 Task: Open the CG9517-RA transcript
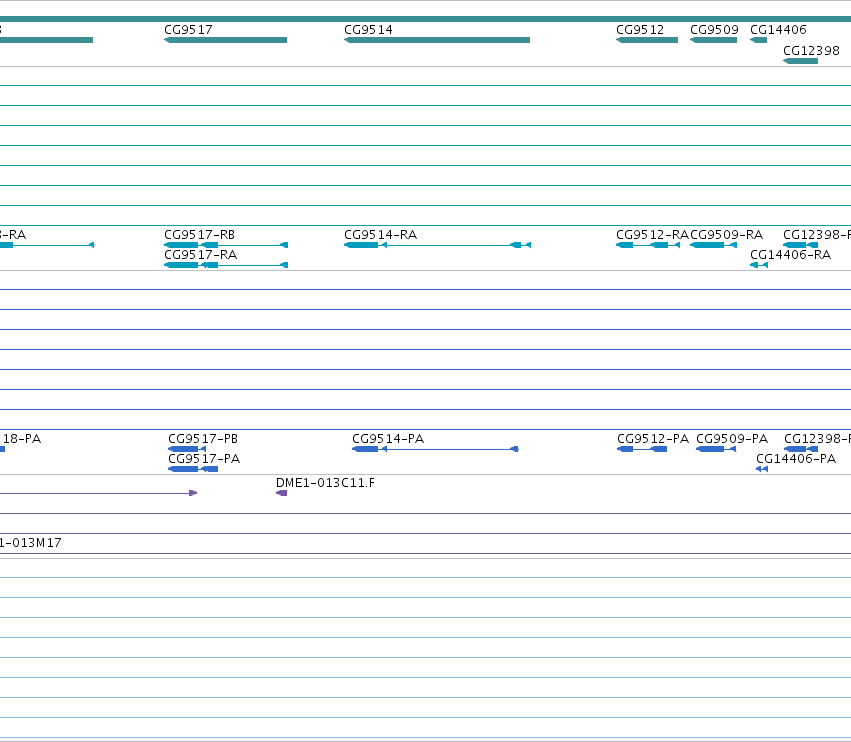click(226, 265)
